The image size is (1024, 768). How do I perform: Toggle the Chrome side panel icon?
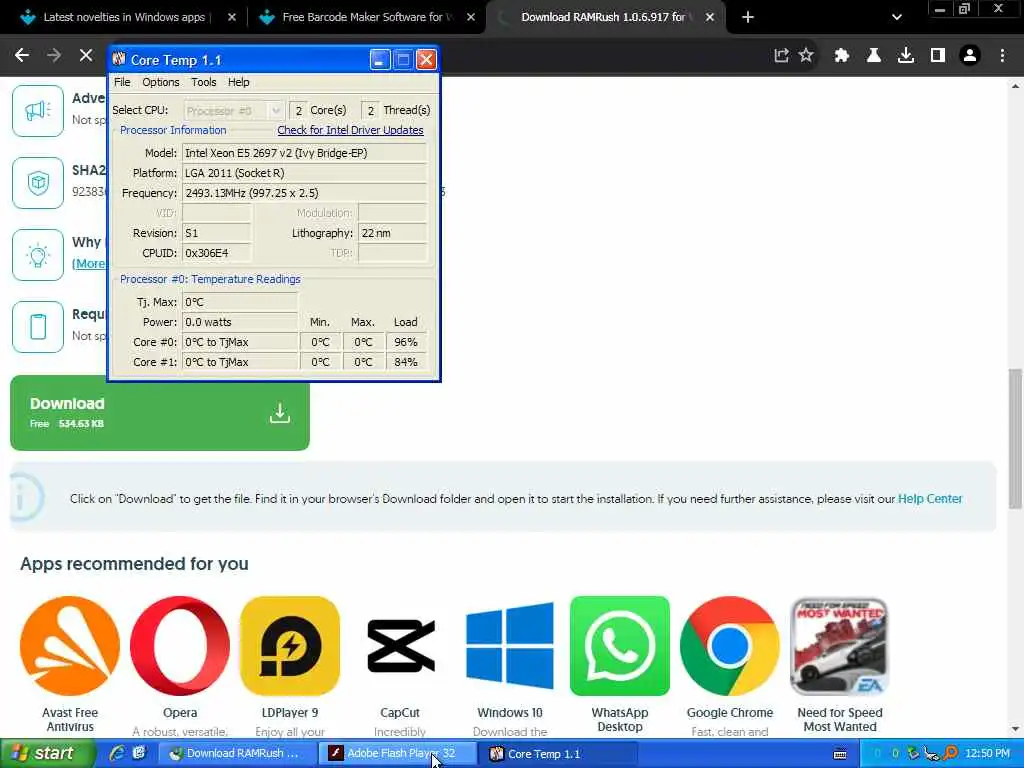tap(938, 56)
